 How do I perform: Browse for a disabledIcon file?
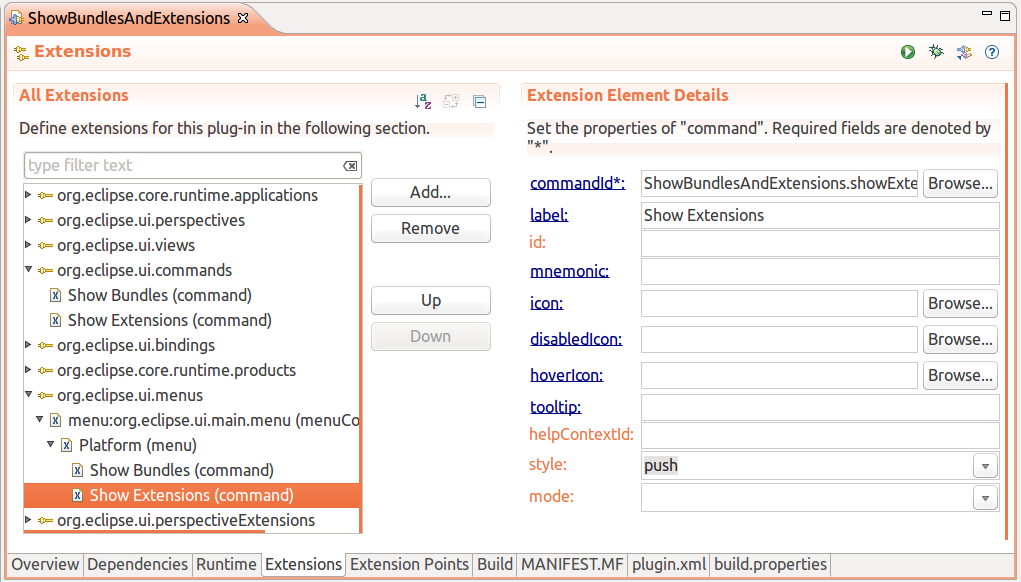coord(960,339)
